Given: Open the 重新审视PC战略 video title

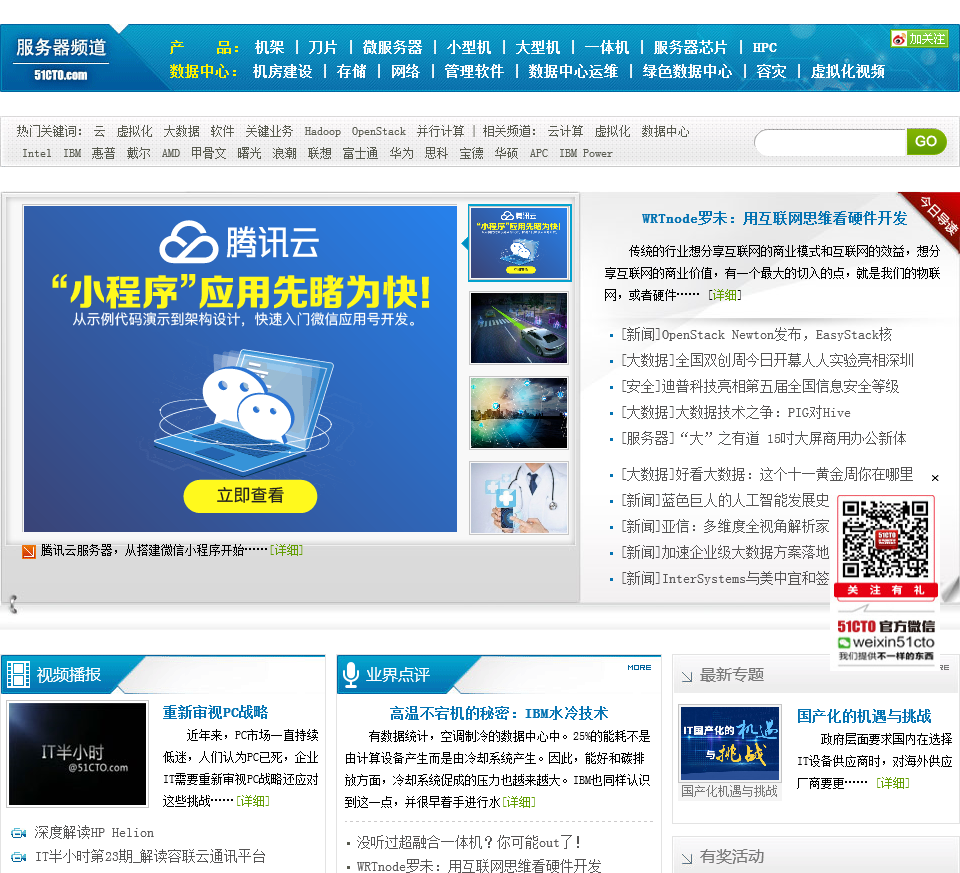Looking at the screenshot, I should pos(216,713).
